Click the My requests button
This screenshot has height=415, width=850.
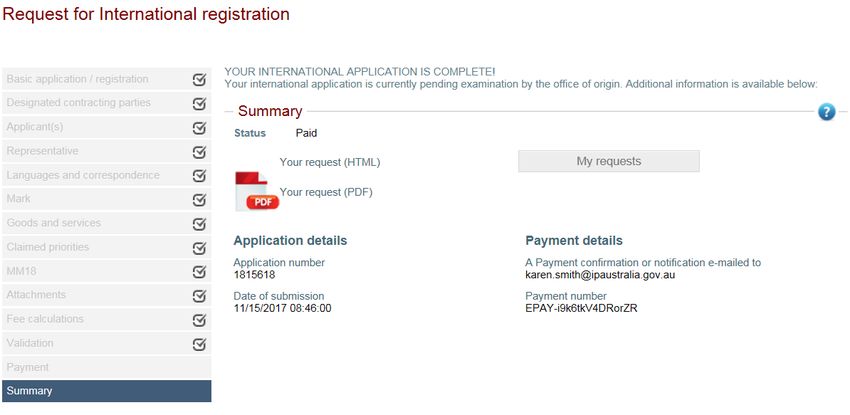tap(609, 161)
